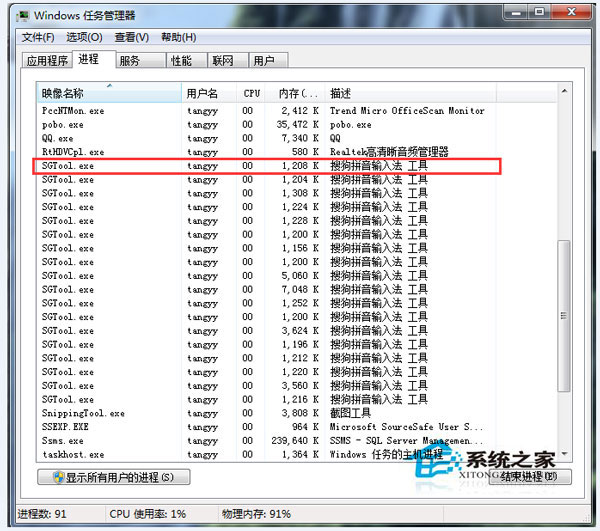This screenshot has width=600, height=531.
Task: Select SGTool.exe row with 1,204 K
Action: tap(267, 180)
